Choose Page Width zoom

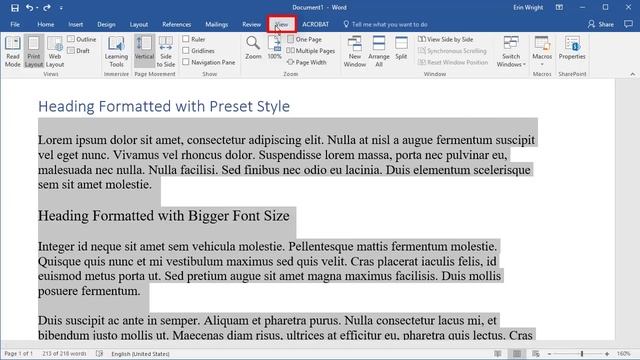pyautogui.click(x=307, y=62)
